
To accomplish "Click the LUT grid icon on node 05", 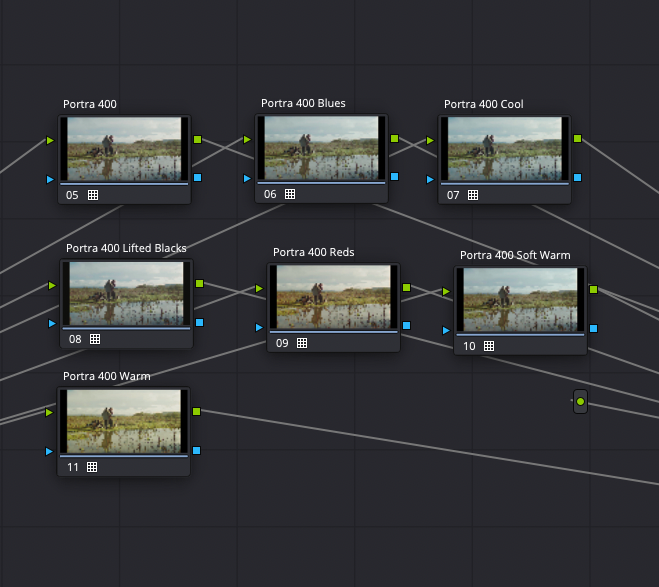I will [x=93, y=195].
